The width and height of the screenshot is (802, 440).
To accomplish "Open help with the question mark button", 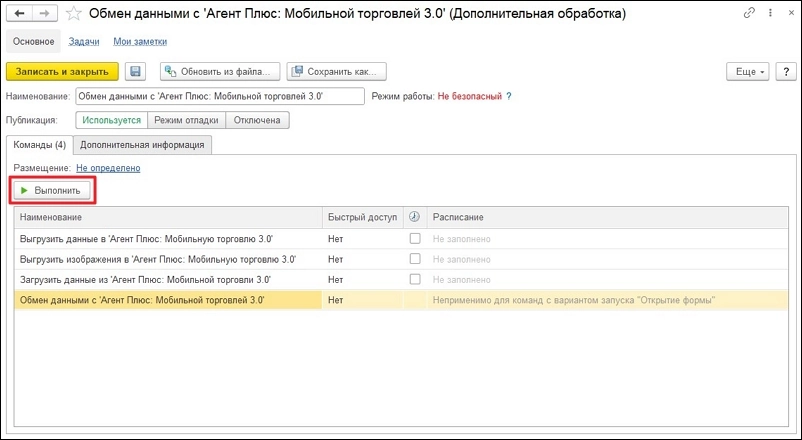I will coord(786,72).
